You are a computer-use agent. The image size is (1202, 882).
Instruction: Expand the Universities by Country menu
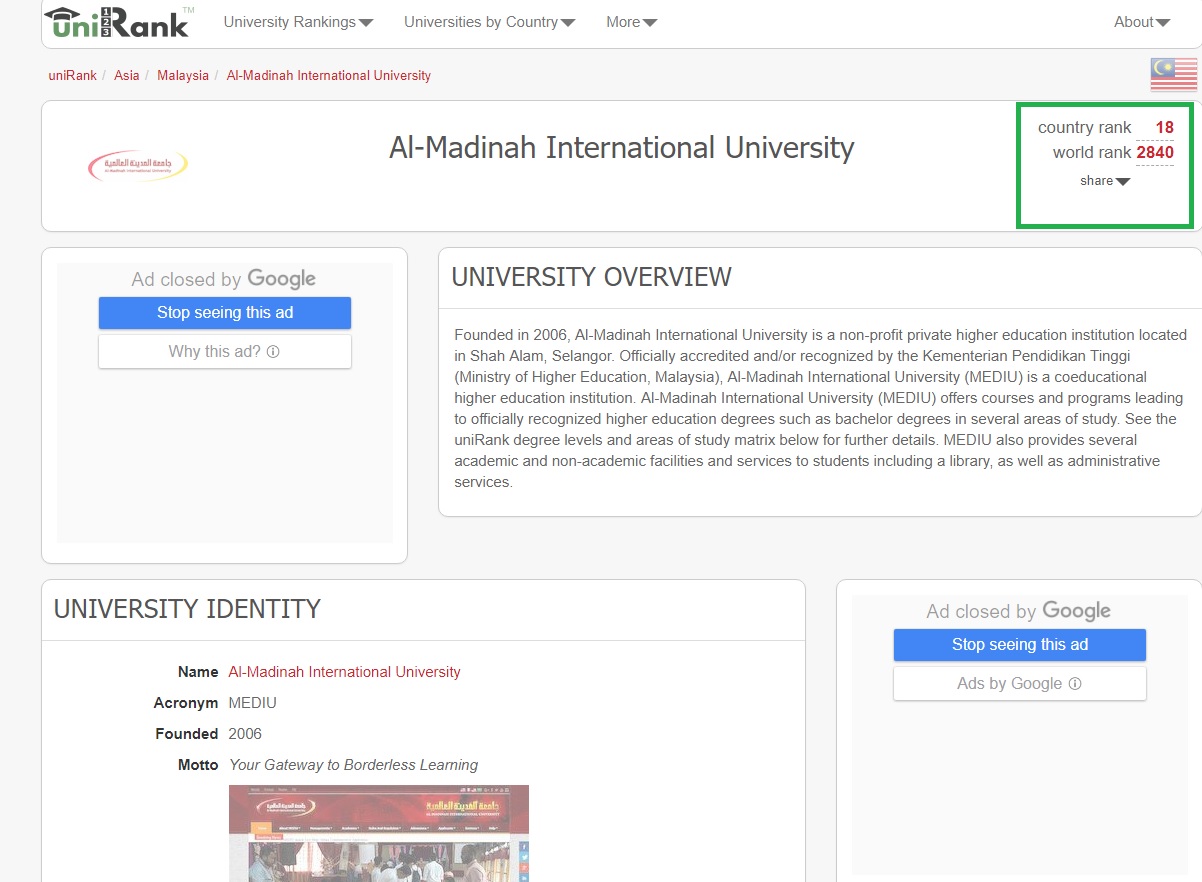pos(489,22)
